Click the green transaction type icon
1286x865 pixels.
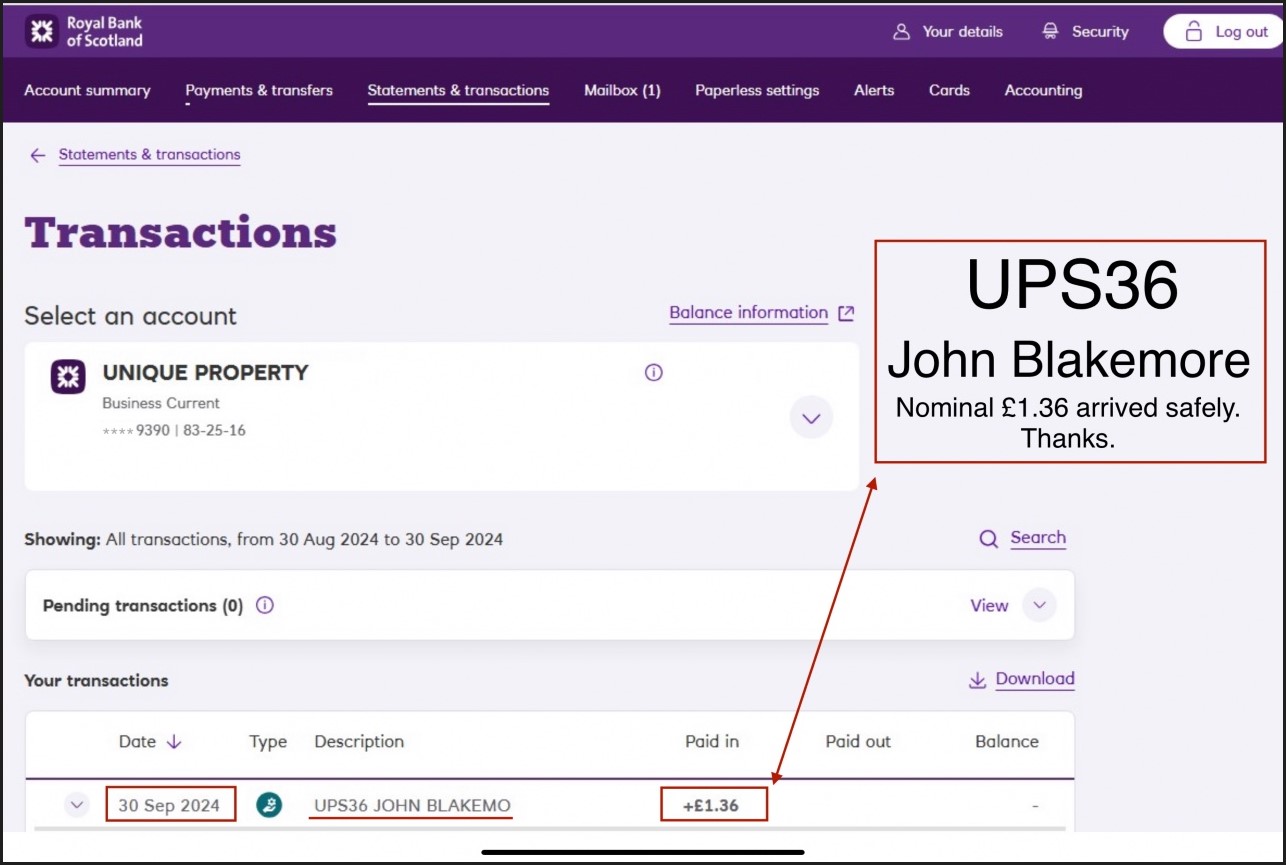[x=268, y=805]
